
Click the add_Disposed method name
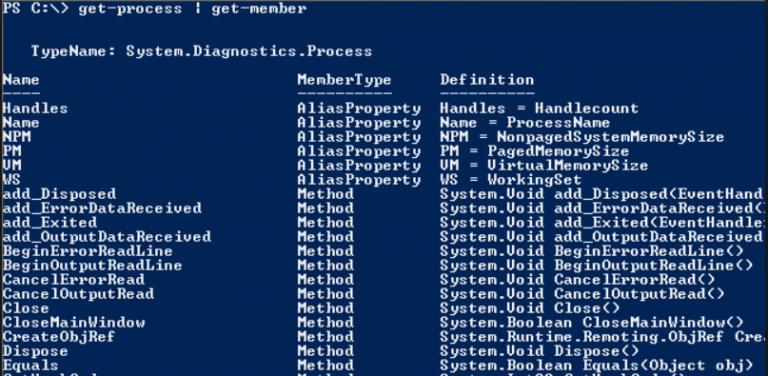click(59, 194)
